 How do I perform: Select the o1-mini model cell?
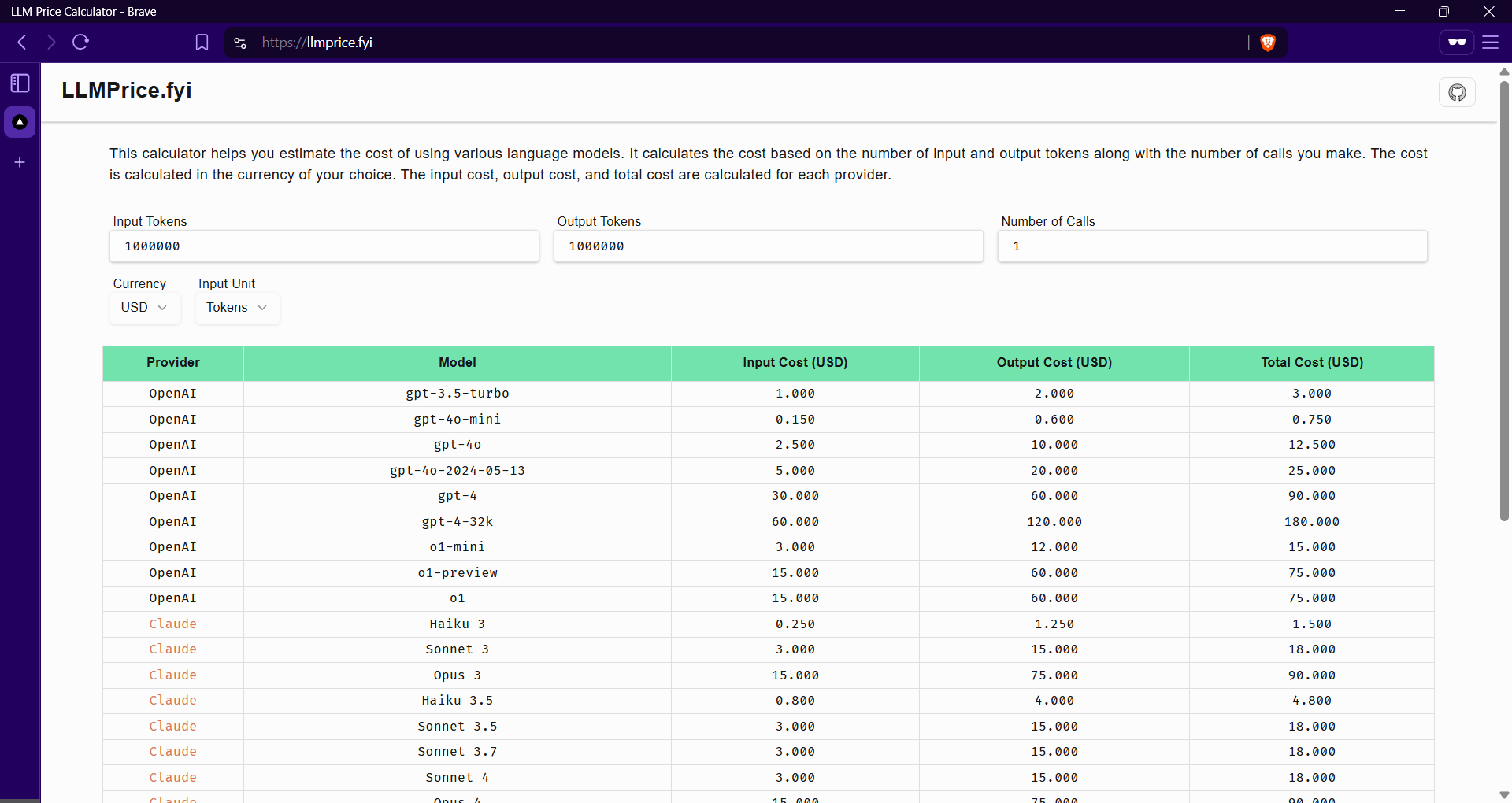pyautogui.click(x=458, y=547)
